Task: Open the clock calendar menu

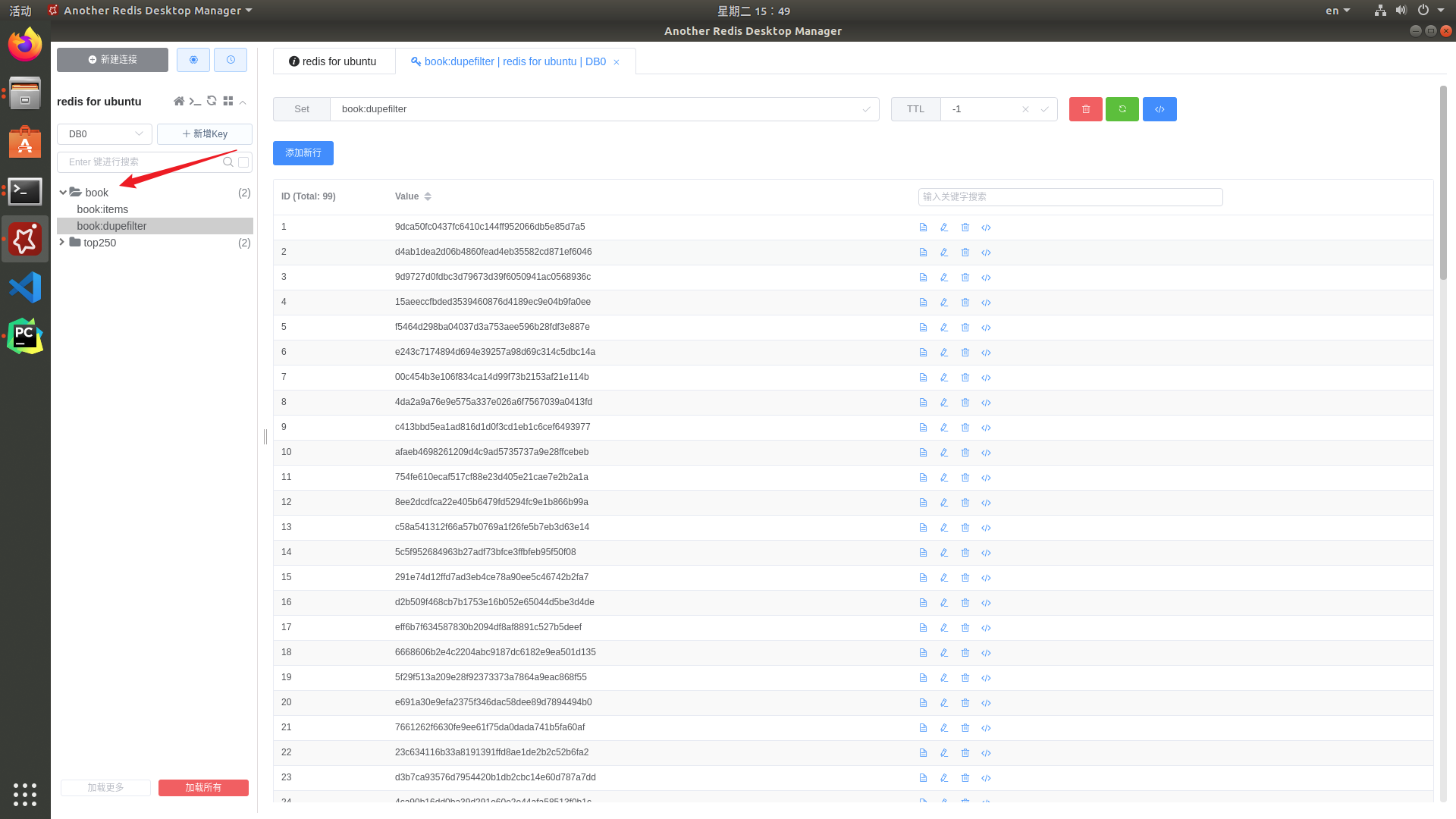Action: click(x=753, y=11)
